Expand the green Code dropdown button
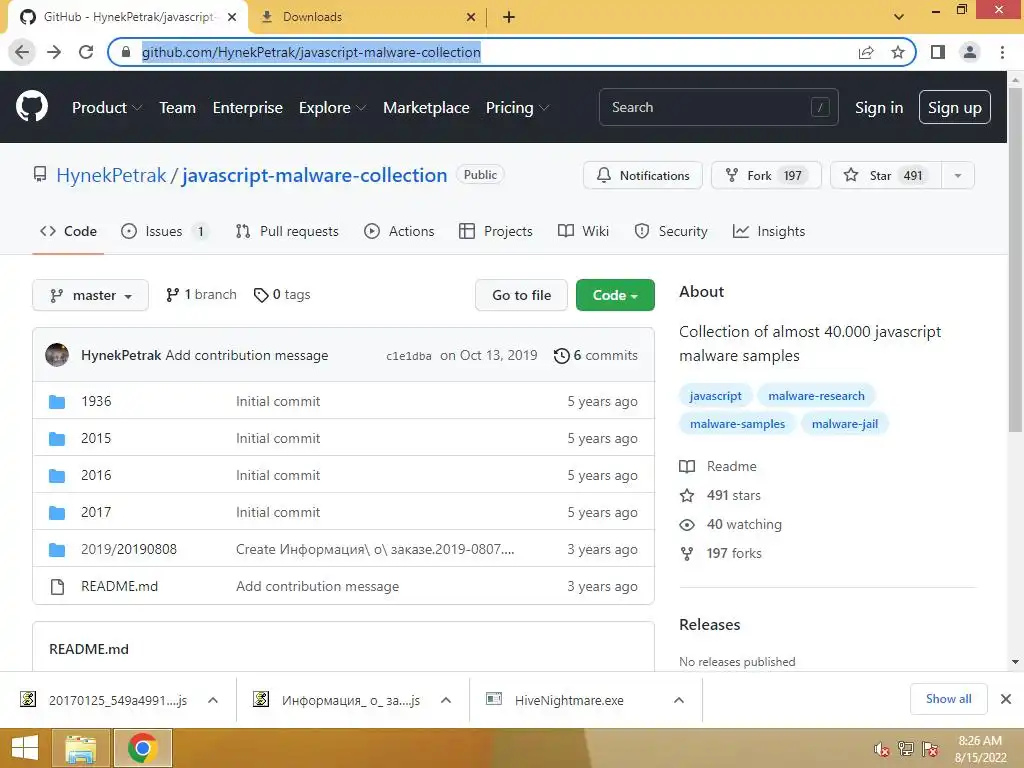 615,295
